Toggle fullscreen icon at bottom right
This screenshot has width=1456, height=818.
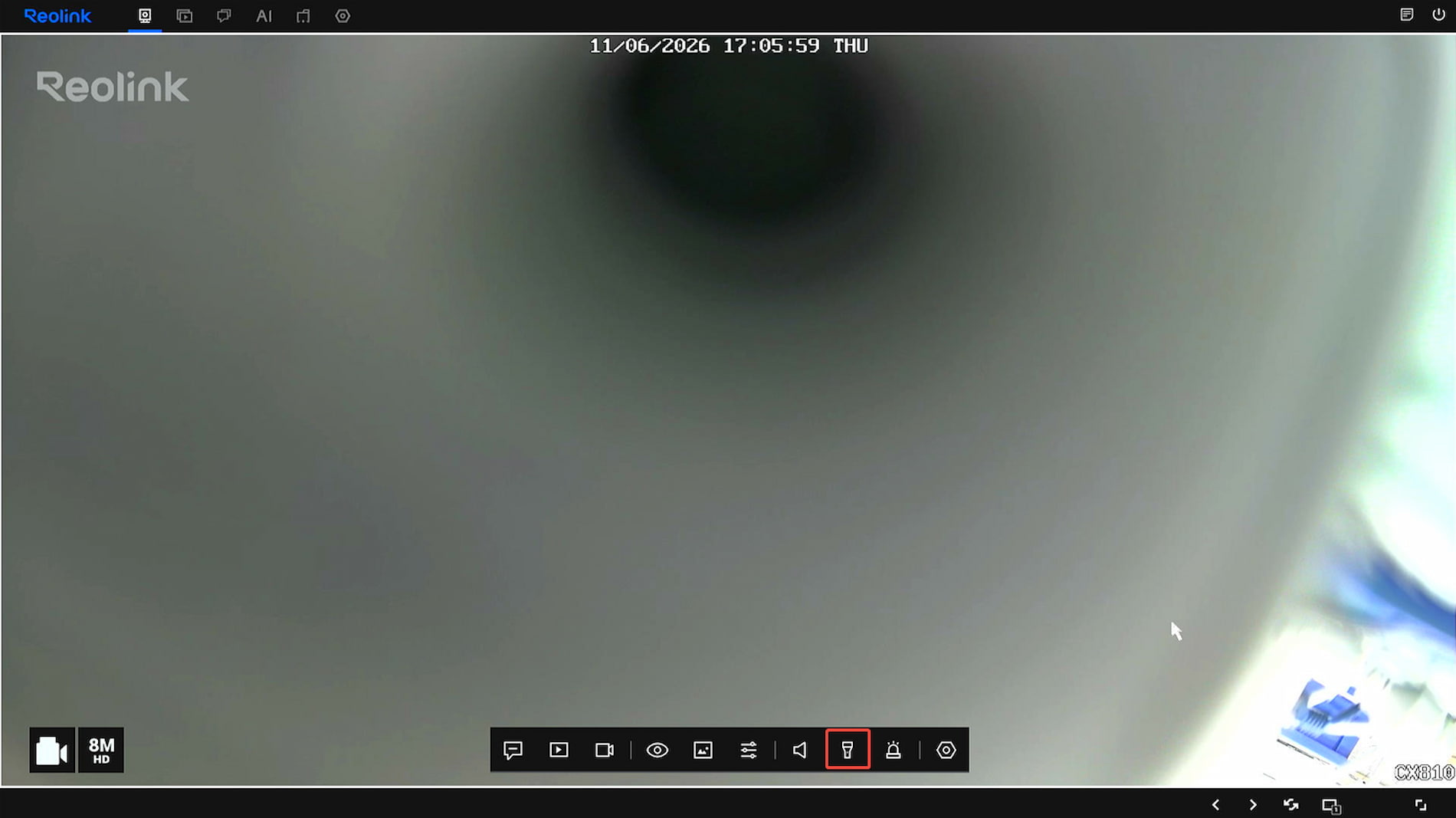[1420, 805]
